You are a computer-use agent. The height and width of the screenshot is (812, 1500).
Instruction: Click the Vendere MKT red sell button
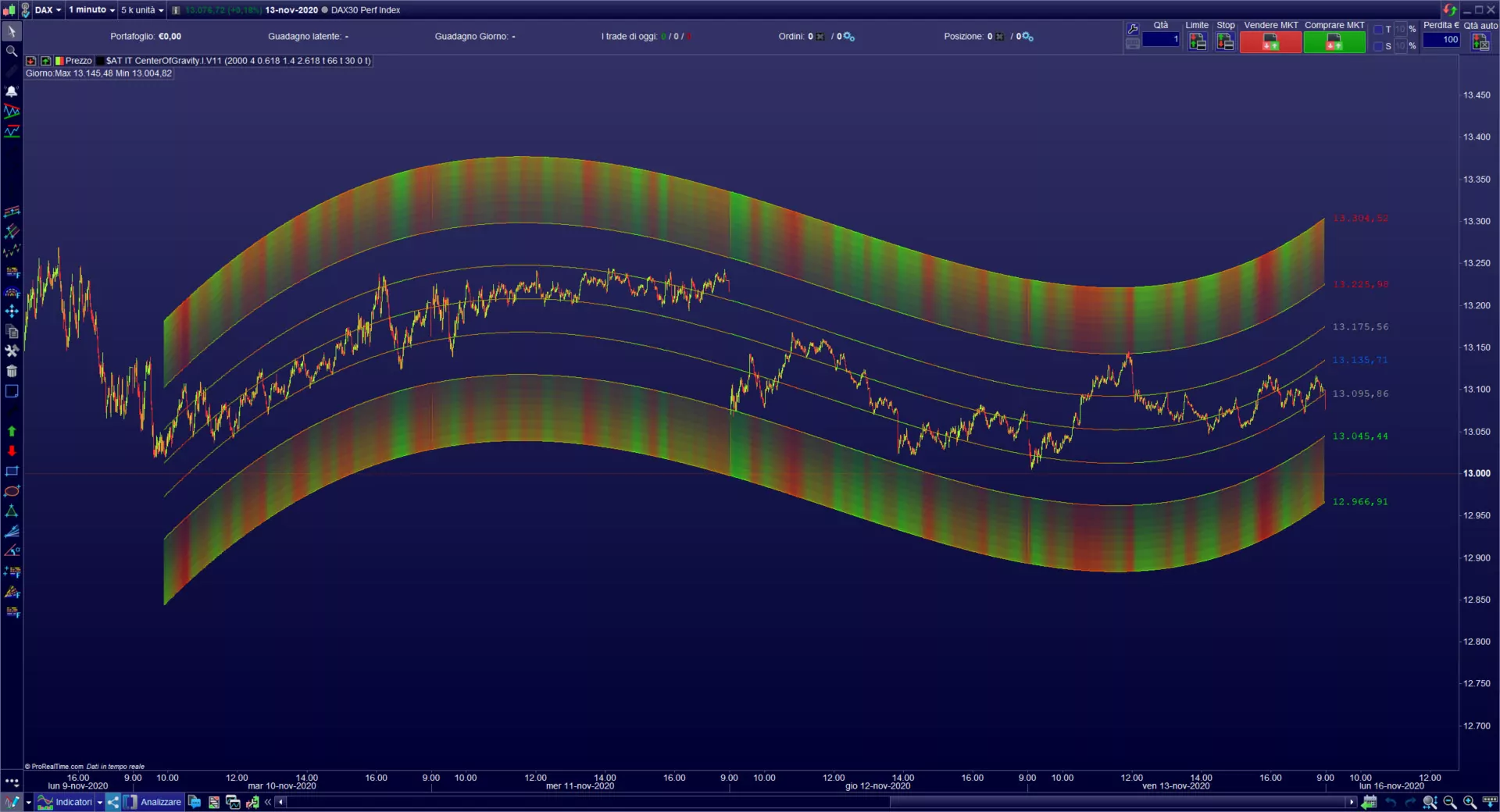(x=1270, y=43)
